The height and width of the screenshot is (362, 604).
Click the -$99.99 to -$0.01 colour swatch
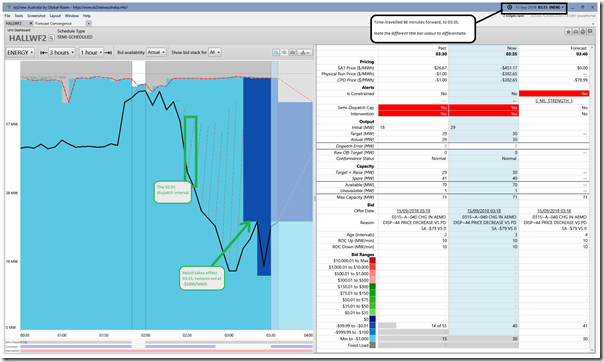coord(372,326)
